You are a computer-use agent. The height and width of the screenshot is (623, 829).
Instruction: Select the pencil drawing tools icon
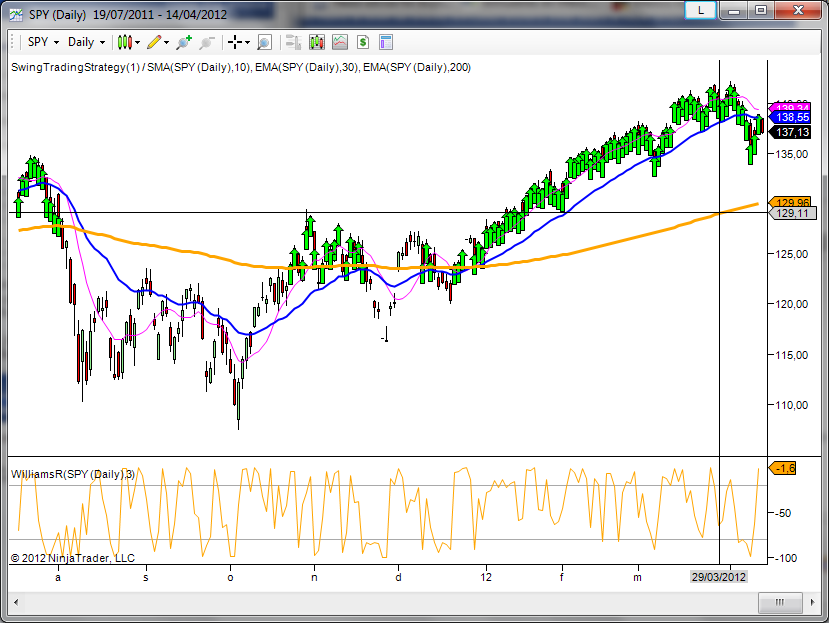[154, 42]
